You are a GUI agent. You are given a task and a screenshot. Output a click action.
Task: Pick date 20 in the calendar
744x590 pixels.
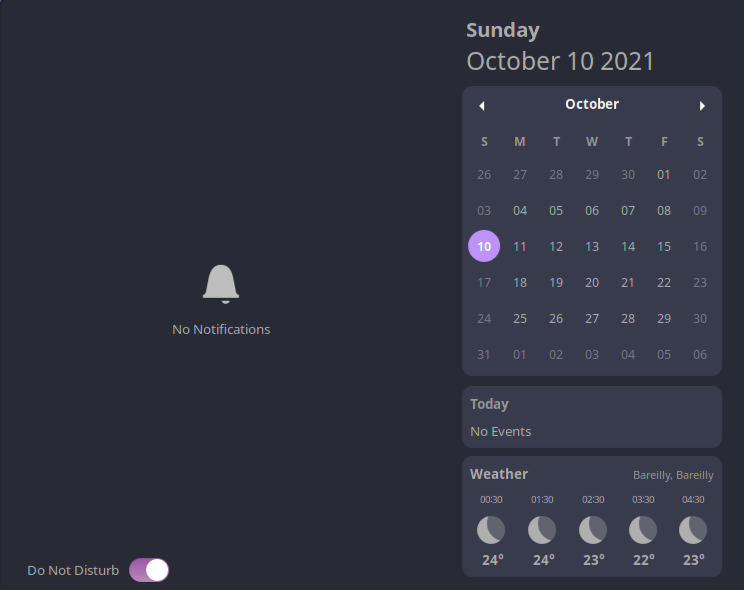[592, 283]
